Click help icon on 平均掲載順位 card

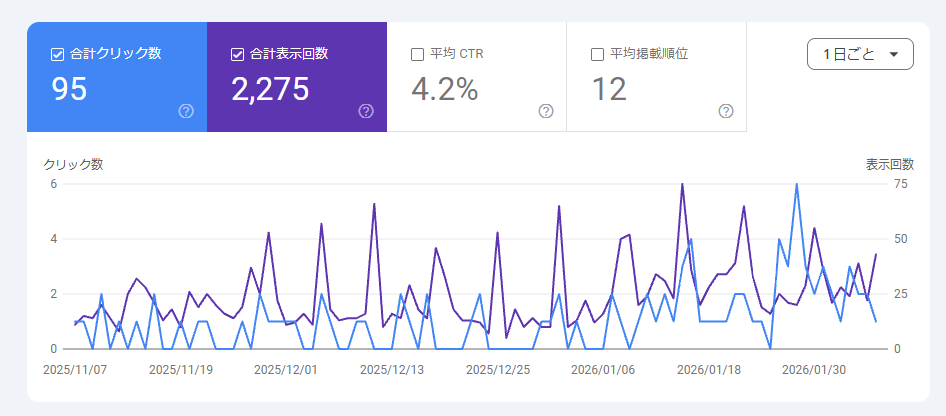click(726, 111)
